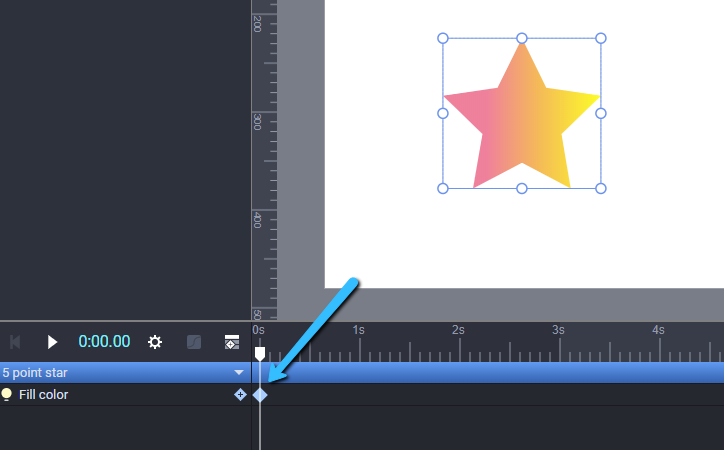
Task: Play the animation
Action: [x=52, y=342]
